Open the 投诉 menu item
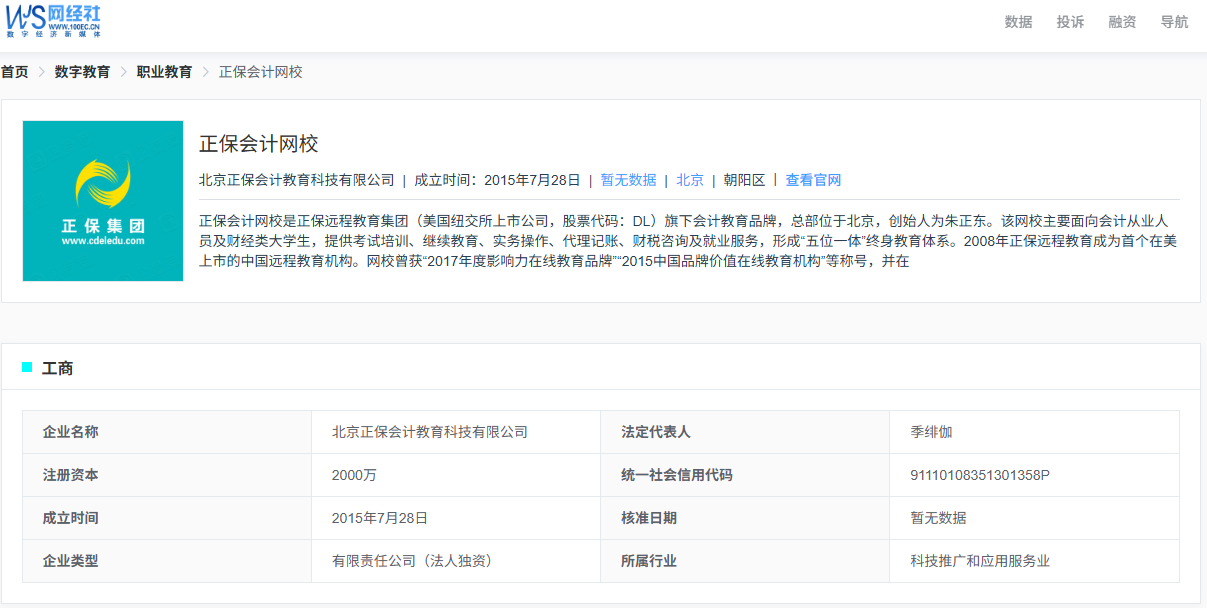Image resolution: width=1207 pixels, height=608 pixels. click(1070, 22)
